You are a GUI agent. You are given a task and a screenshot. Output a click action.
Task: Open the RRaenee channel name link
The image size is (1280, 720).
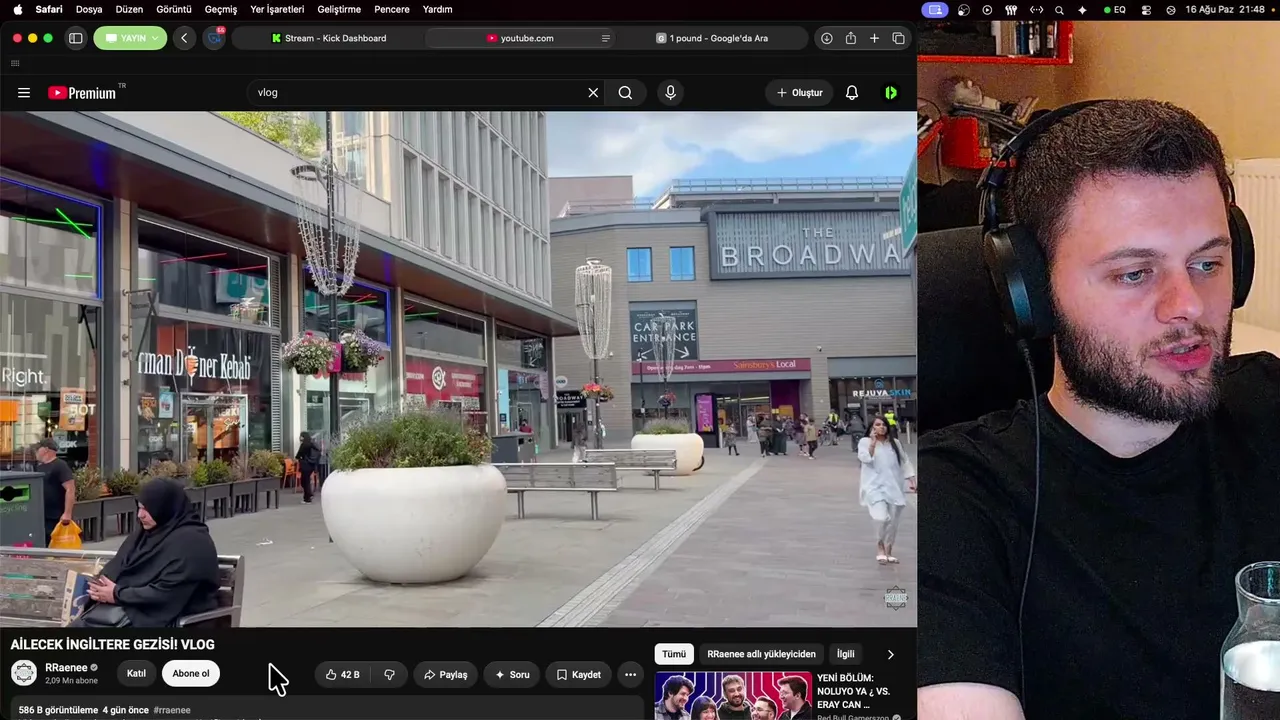[x=66, y=667]
